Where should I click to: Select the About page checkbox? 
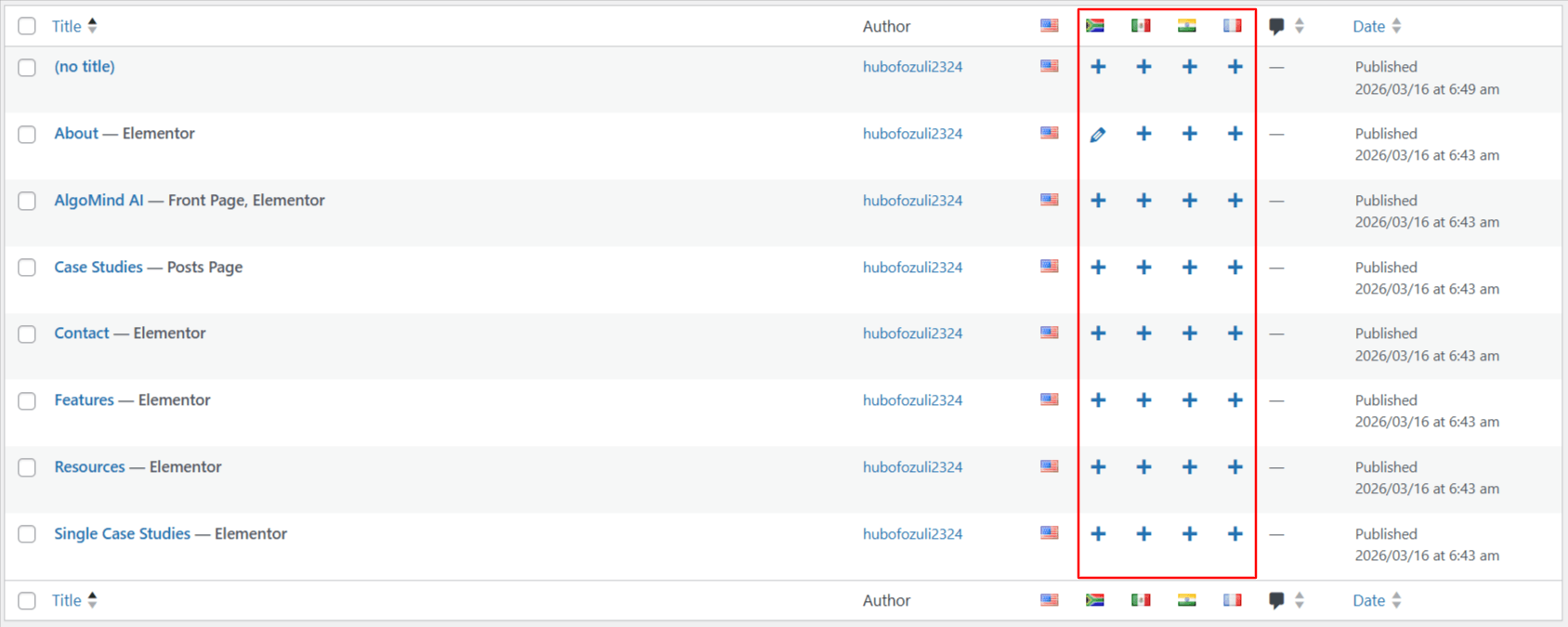click(27, 135)
